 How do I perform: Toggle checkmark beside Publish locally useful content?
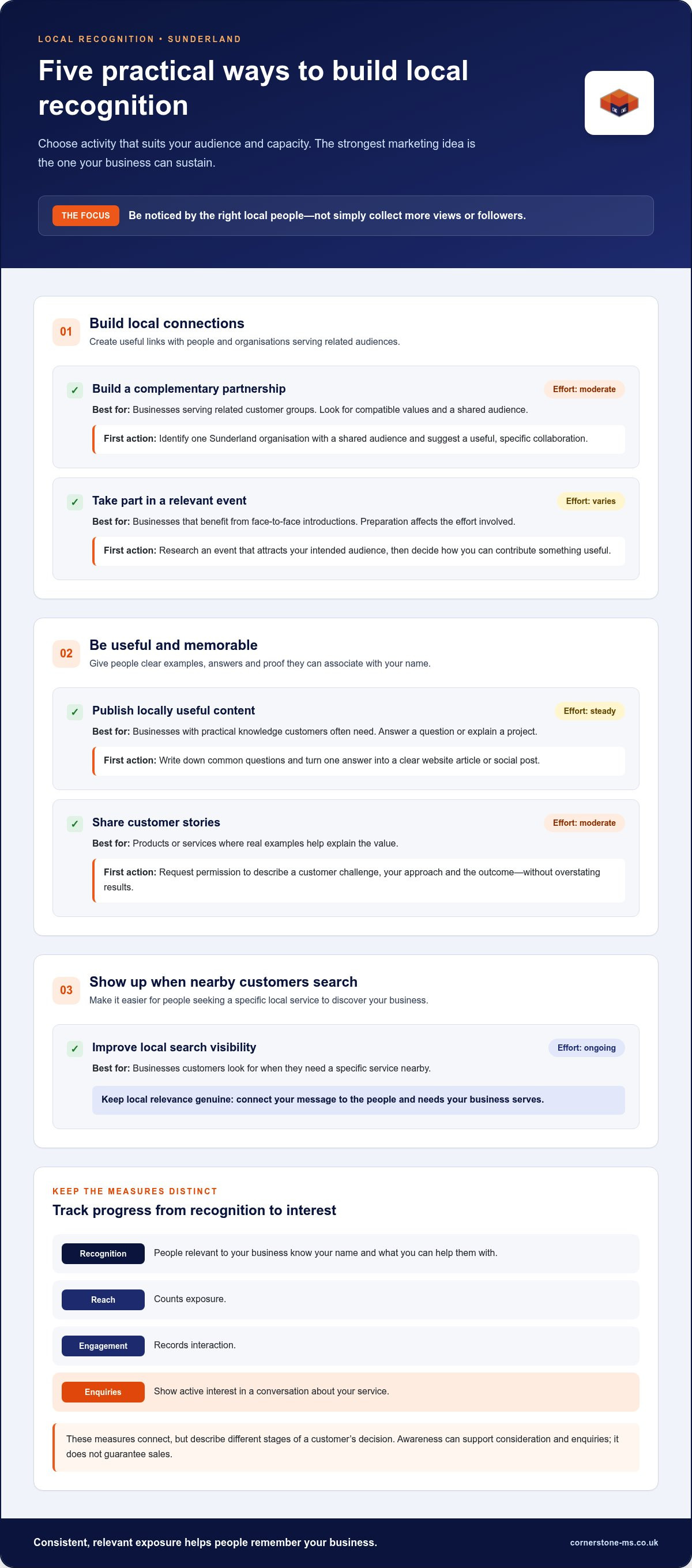pyautogui.click(x=75, y=712)
